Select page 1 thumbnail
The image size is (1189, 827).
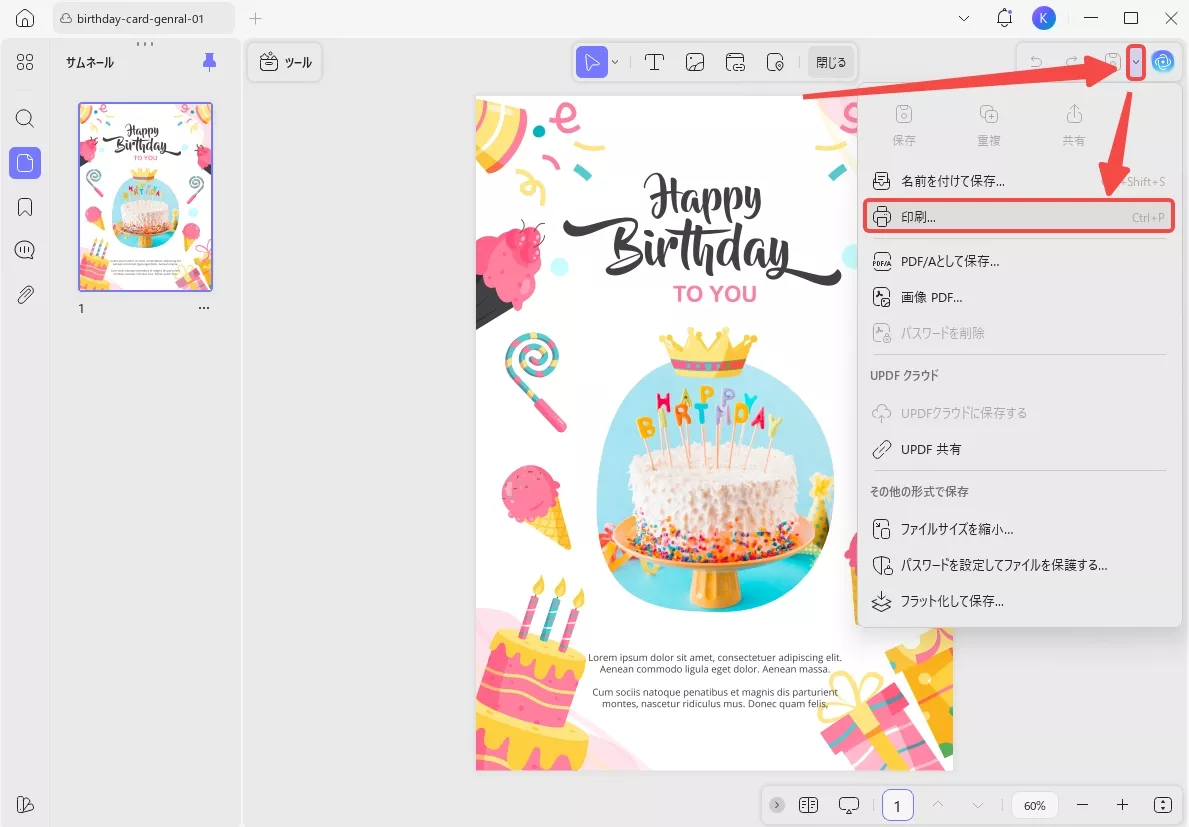(x=146, y=197)
